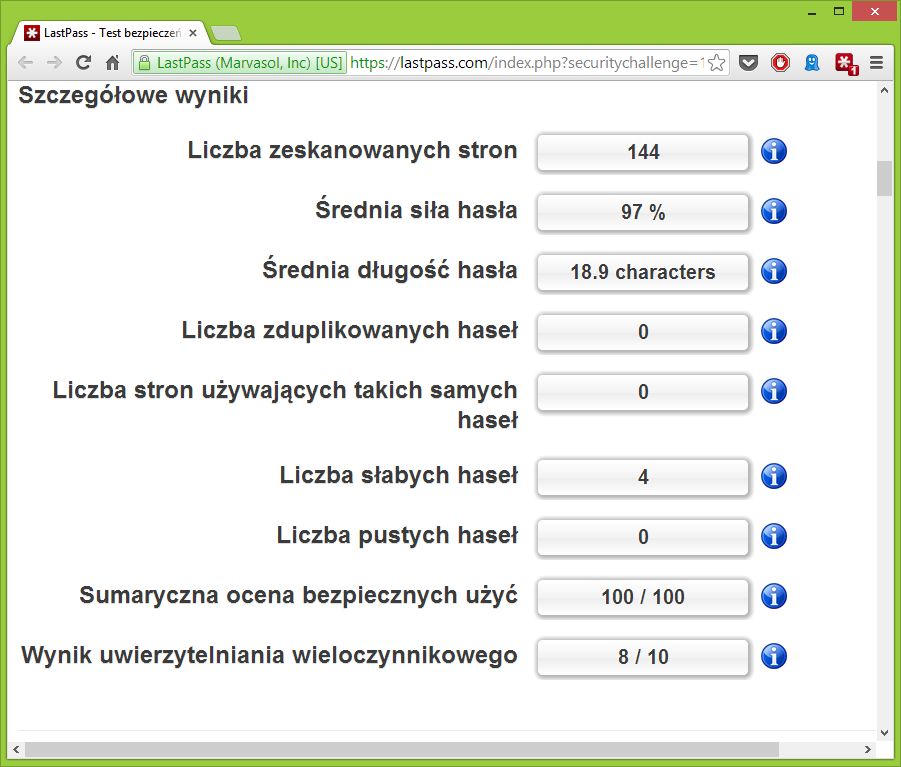The height and width of the screenshot is (767, 901).
Task: Click info icon for Liczba stron używających takich samych haseł
Action: (773, 391)
